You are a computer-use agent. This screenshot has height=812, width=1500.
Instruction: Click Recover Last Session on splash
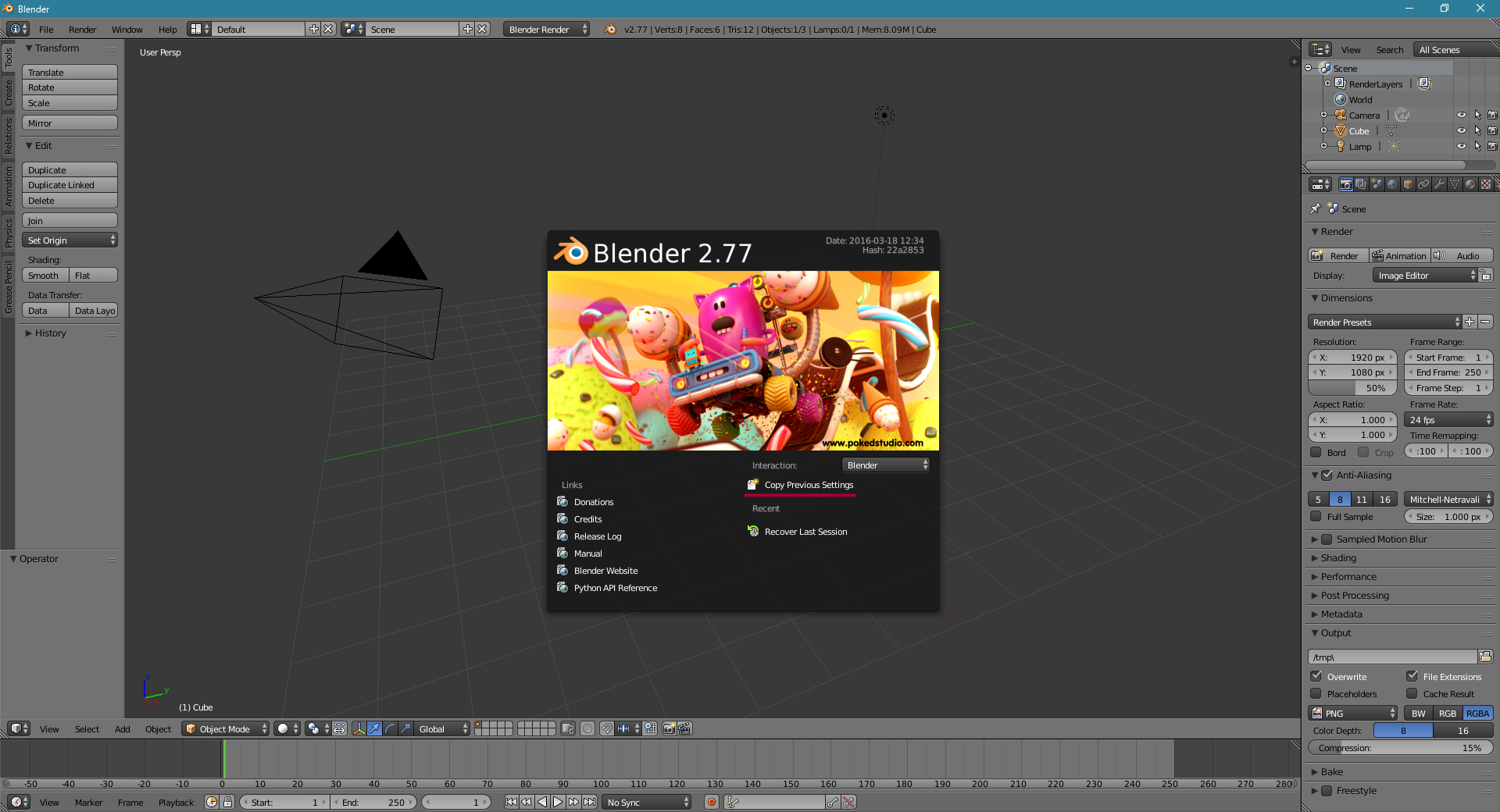(805, 532)
